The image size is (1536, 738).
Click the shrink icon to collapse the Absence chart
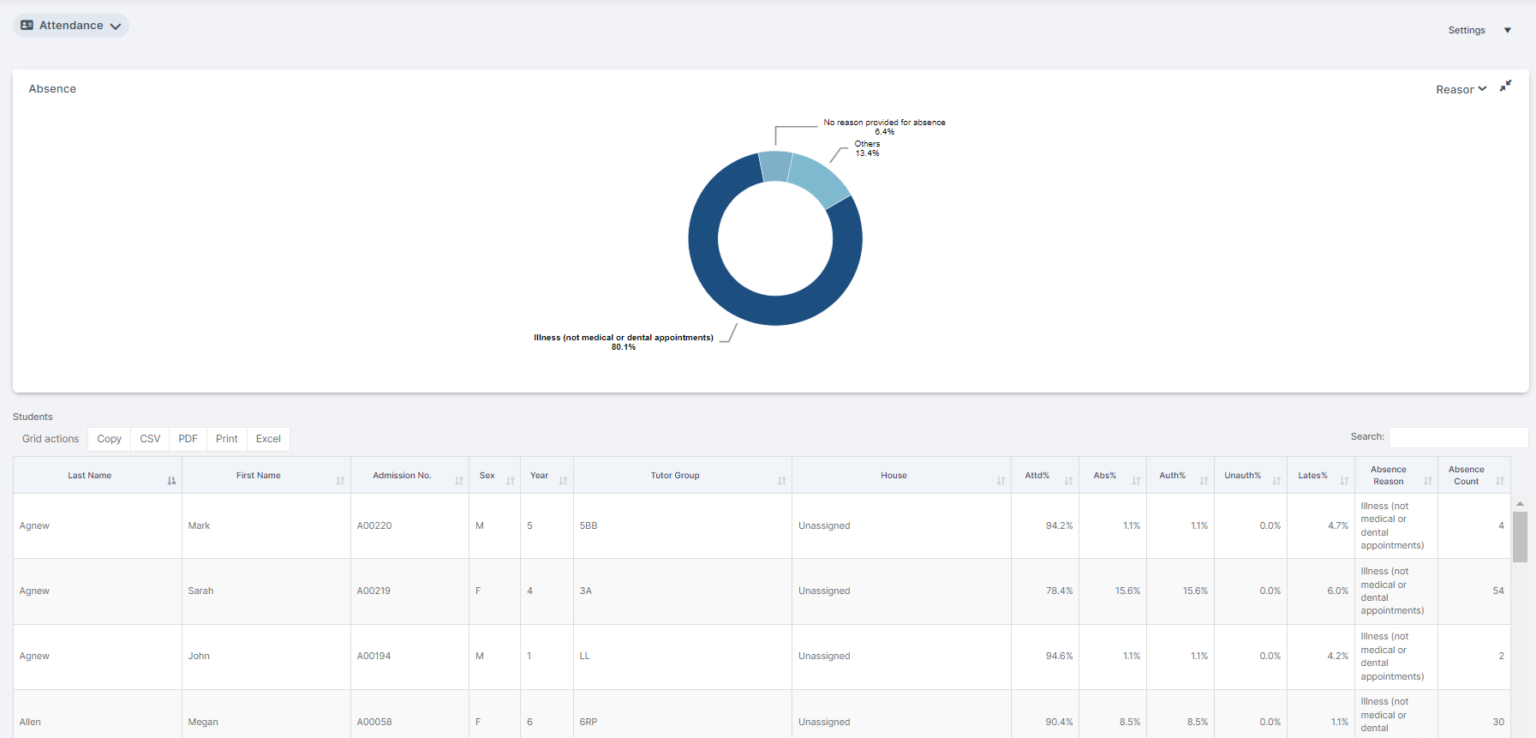(x=1505, y=86)
